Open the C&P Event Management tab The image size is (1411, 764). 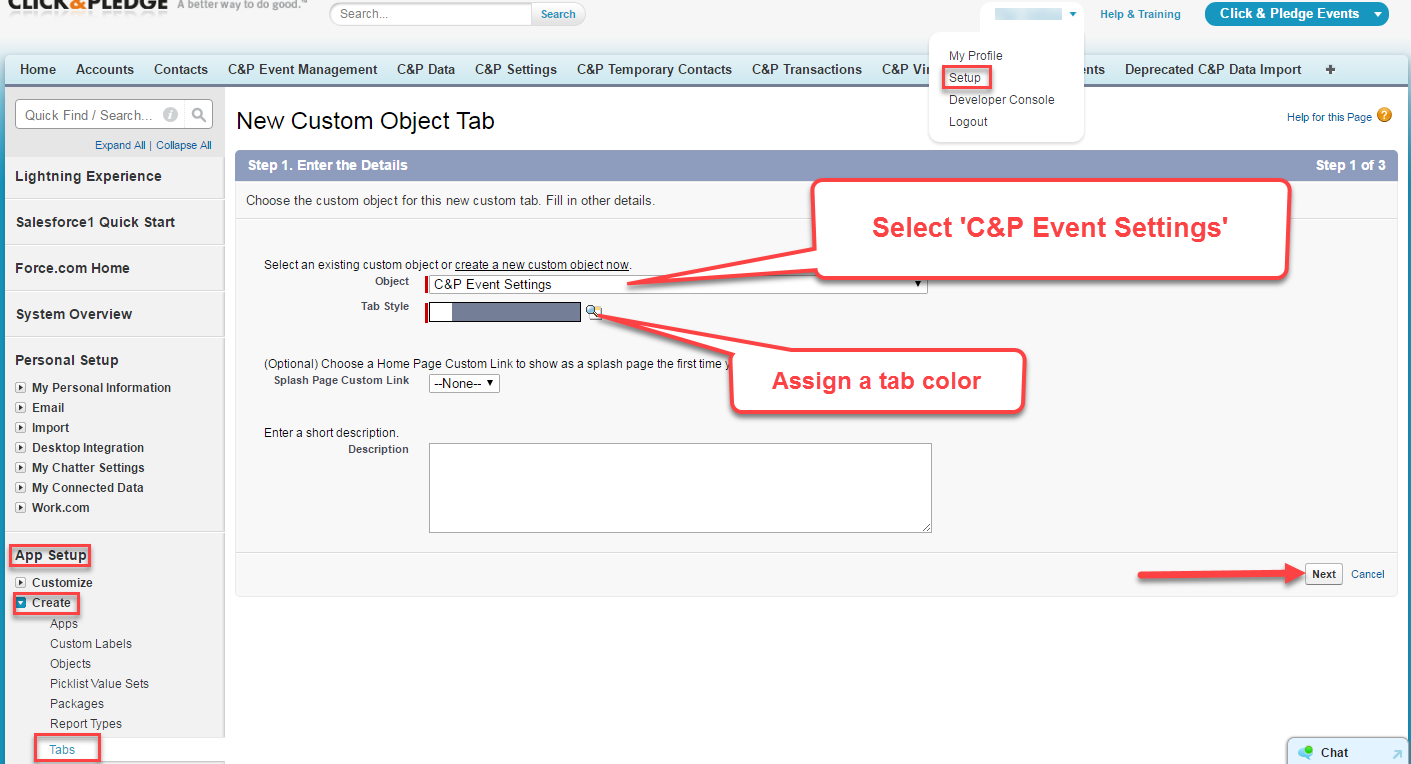click(x=303, y=69)
